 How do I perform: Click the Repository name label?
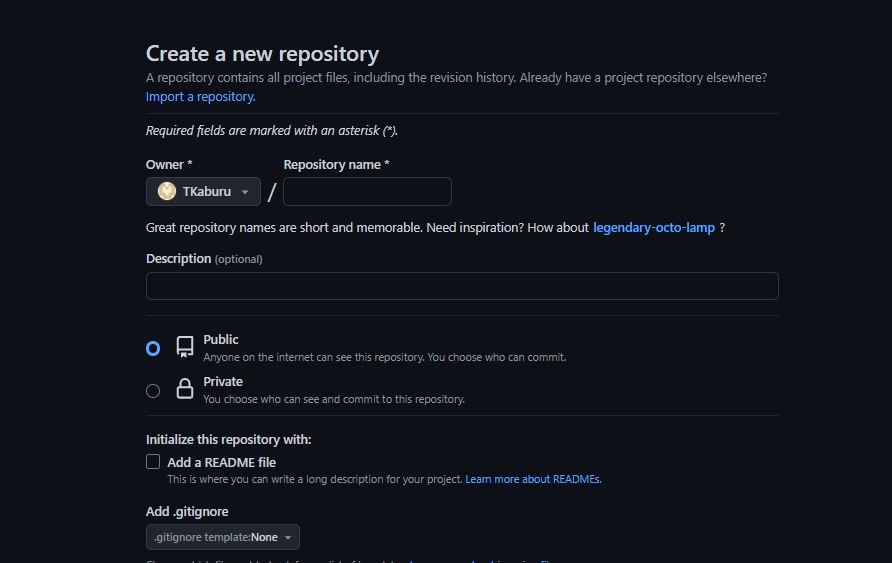[x=336, y=164]
